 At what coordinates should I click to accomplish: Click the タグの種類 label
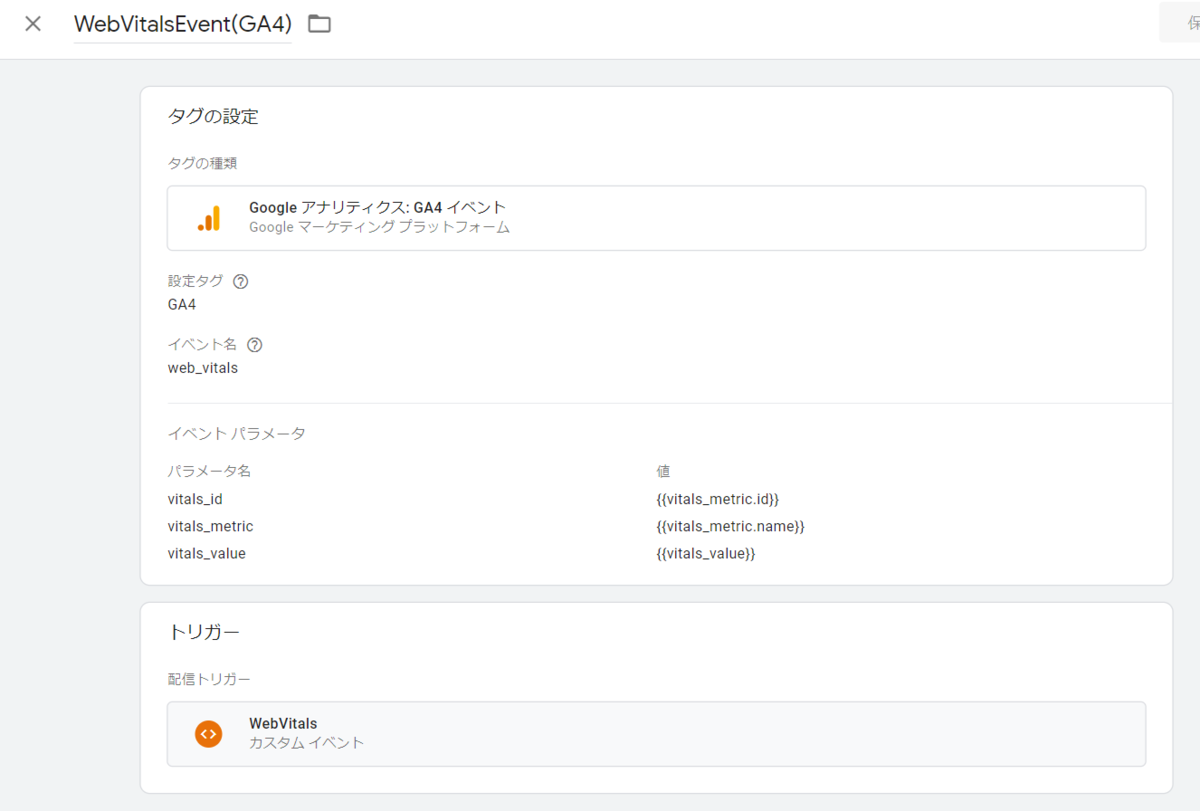click(202, 162)
